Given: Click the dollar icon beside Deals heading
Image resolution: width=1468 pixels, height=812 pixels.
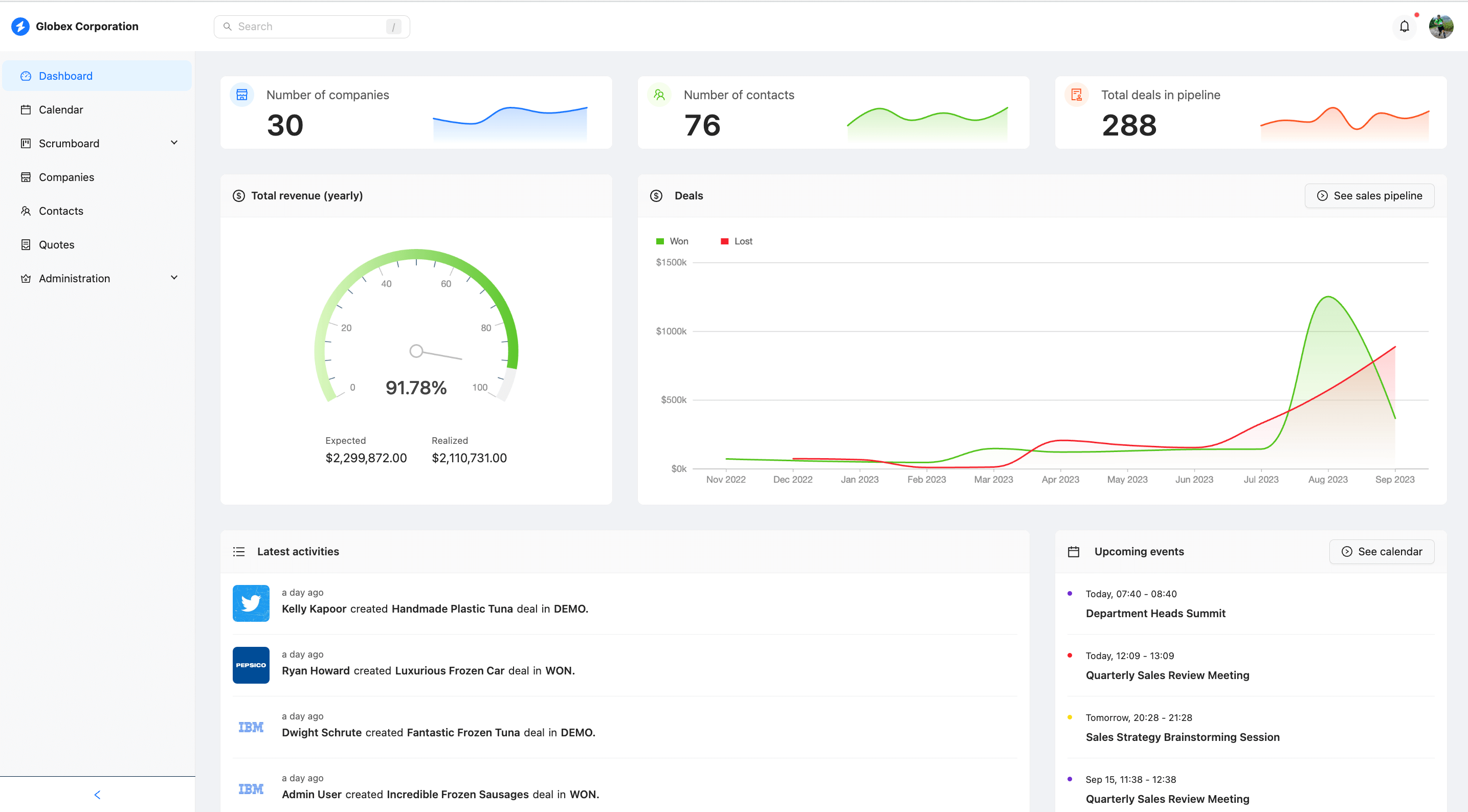Looking at the screenshot, I should (x=656, y=196).
